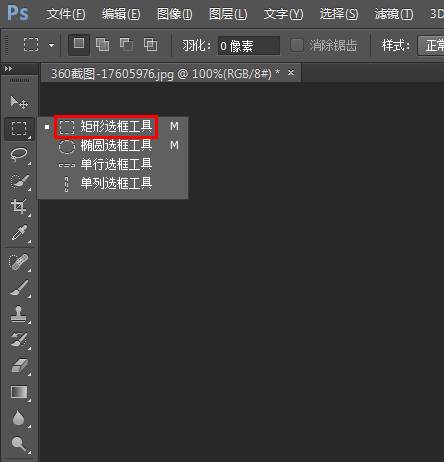Viewport: 444px width, 462px height.
Task: Enable the 消除锯齿 anti-alias checkbox
Action: [x=297, y=45]
